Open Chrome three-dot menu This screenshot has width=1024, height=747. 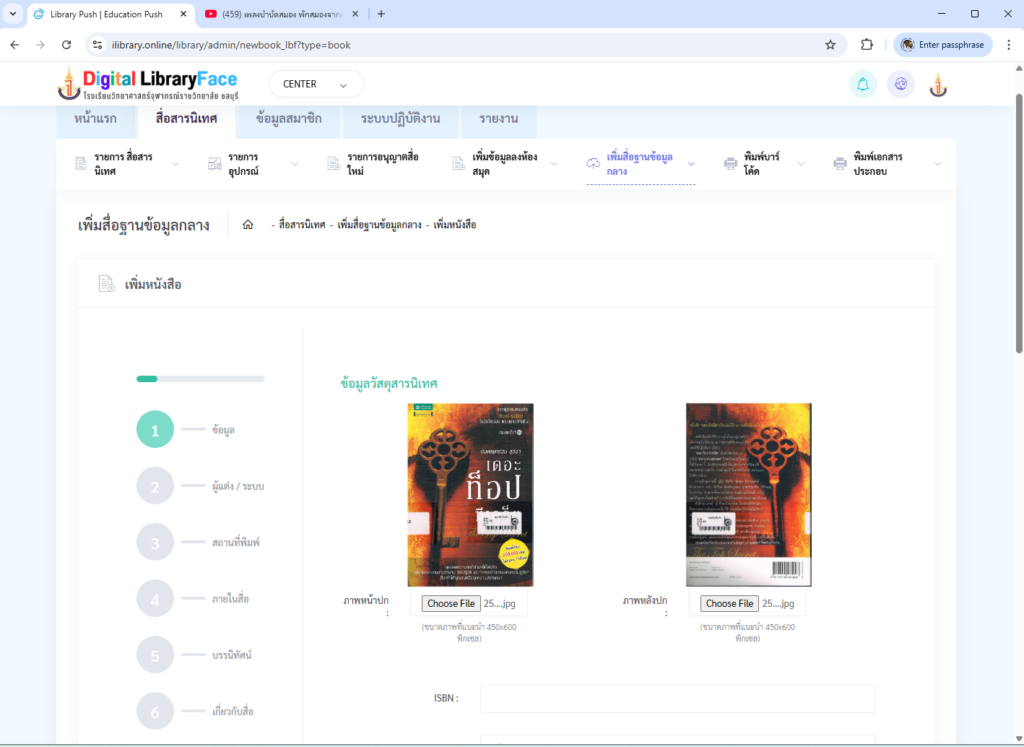(x=1008, y=45)
